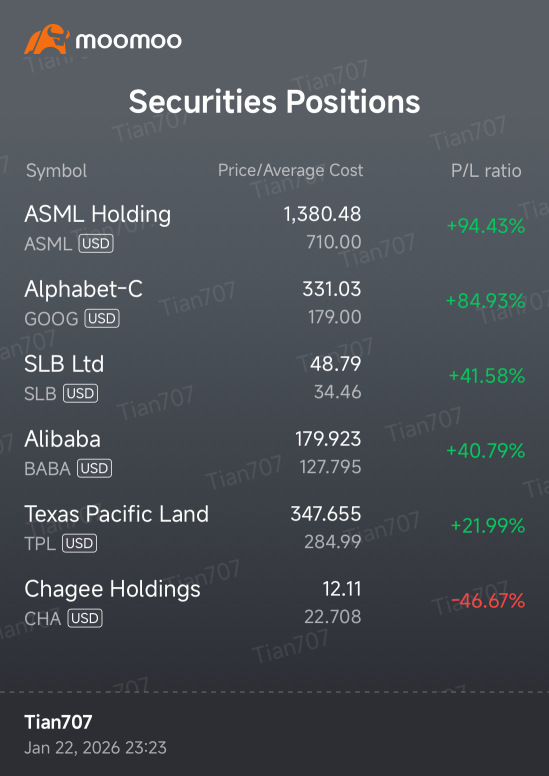The height and width of the screenshot is (776, 549).
Task: Open the ASML Holding position row
Action: point(274,228)
